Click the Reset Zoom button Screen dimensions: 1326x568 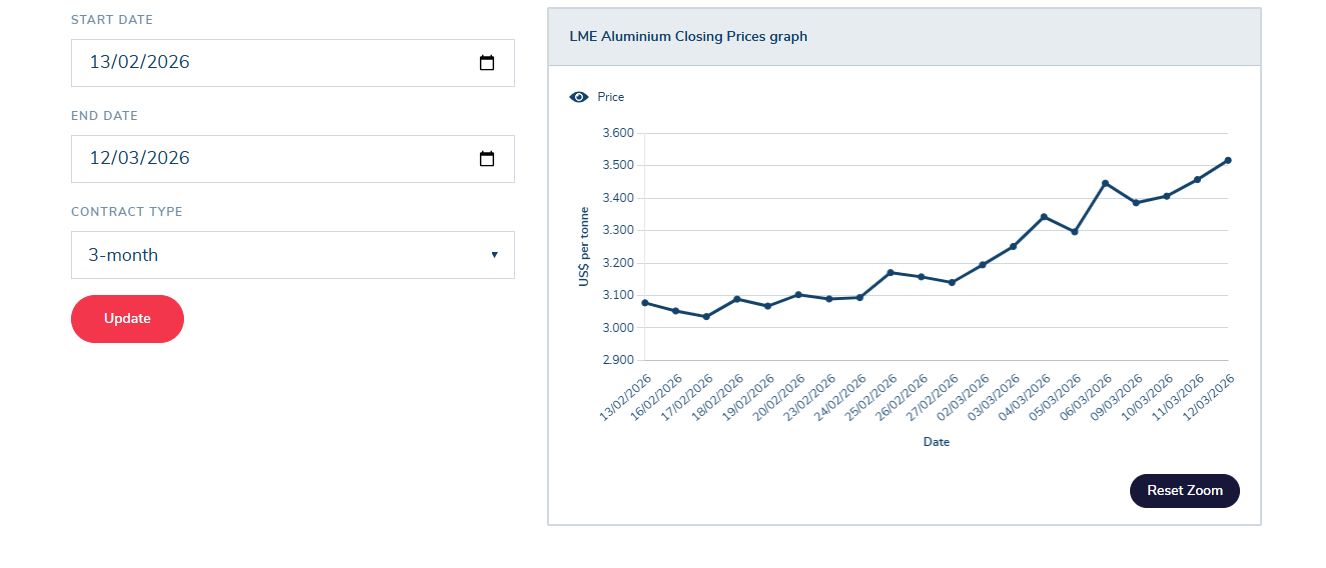click(1184, 491)
